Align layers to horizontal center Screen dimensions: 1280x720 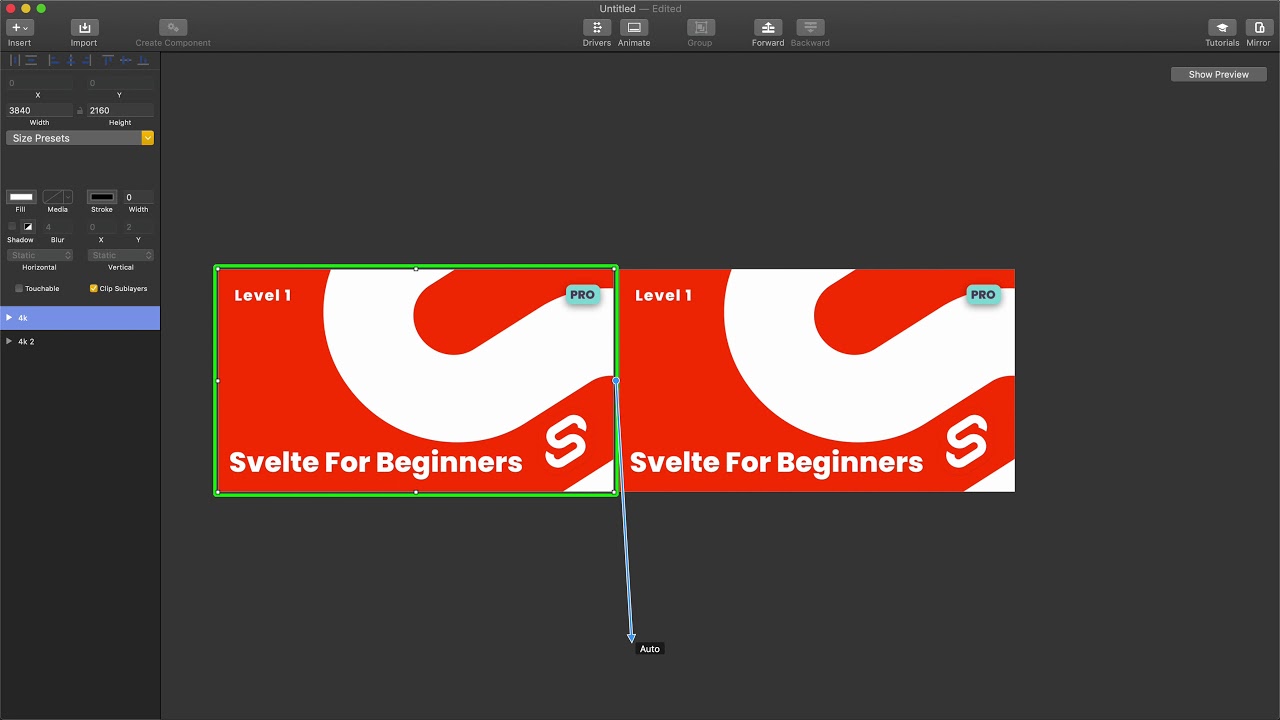[x=70, y=61]
